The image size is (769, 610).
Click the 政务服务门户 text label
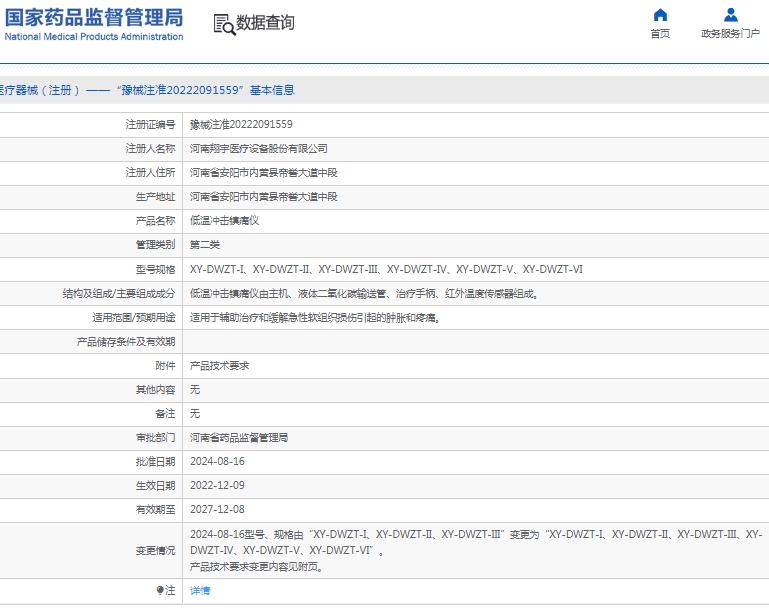point(730,33)
